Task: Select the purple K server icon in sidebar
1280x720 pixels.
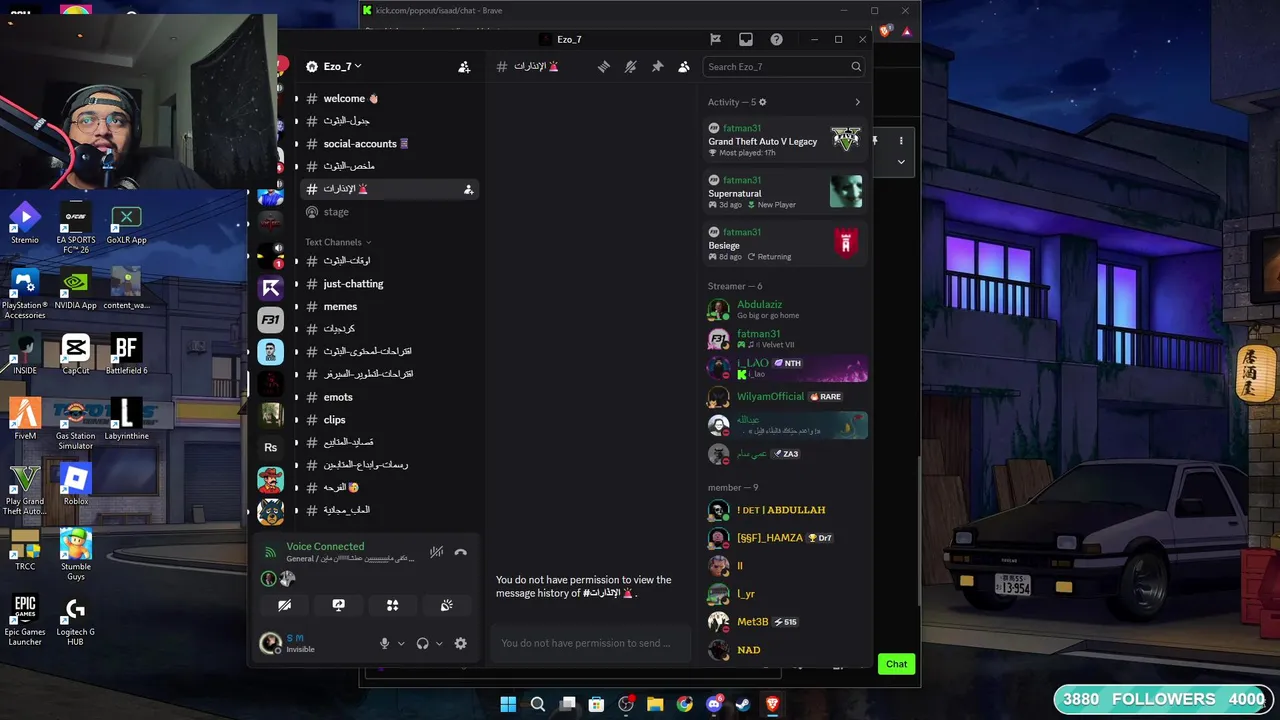Action: click(x=270, y=288)
